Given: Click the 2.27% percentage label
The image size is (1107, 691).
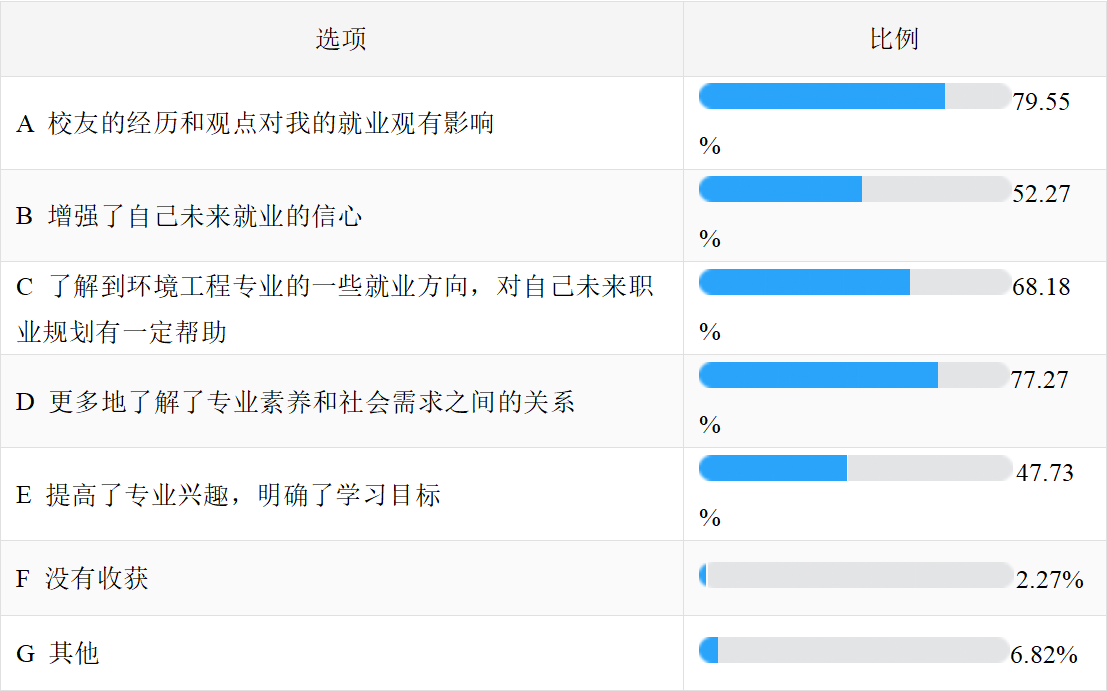Looking at the screenshot, I should pos(1050,579).
